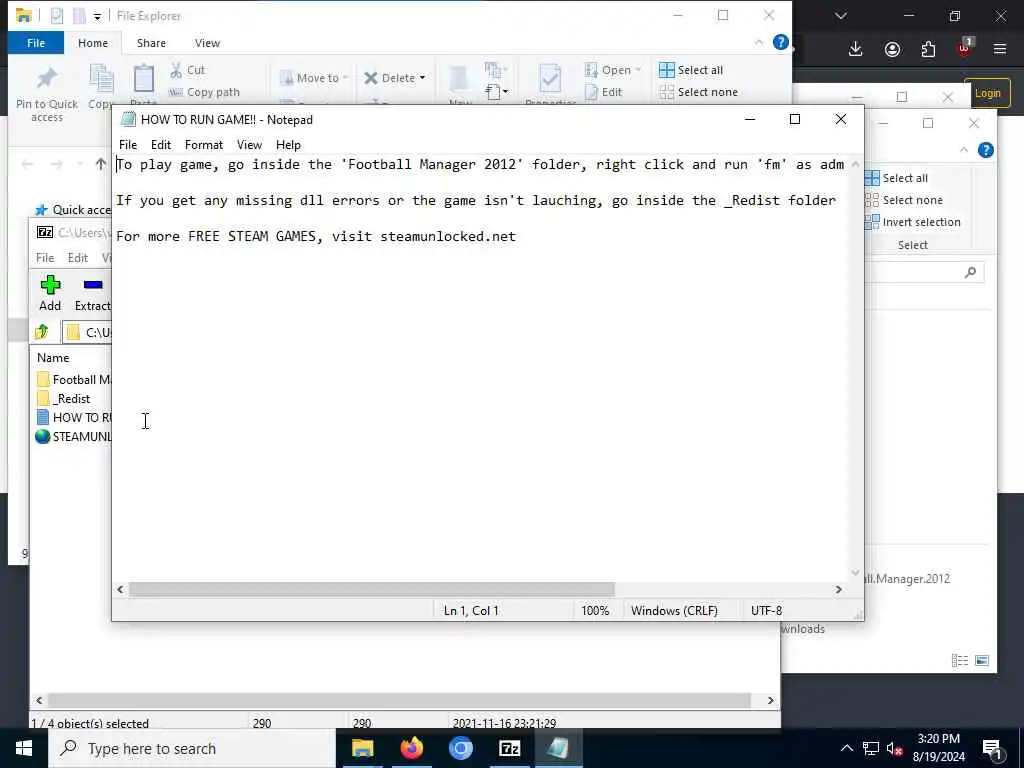1024x768 pixels.
Task: Click details view toggle in right Explorer
Action: [959, 660]
